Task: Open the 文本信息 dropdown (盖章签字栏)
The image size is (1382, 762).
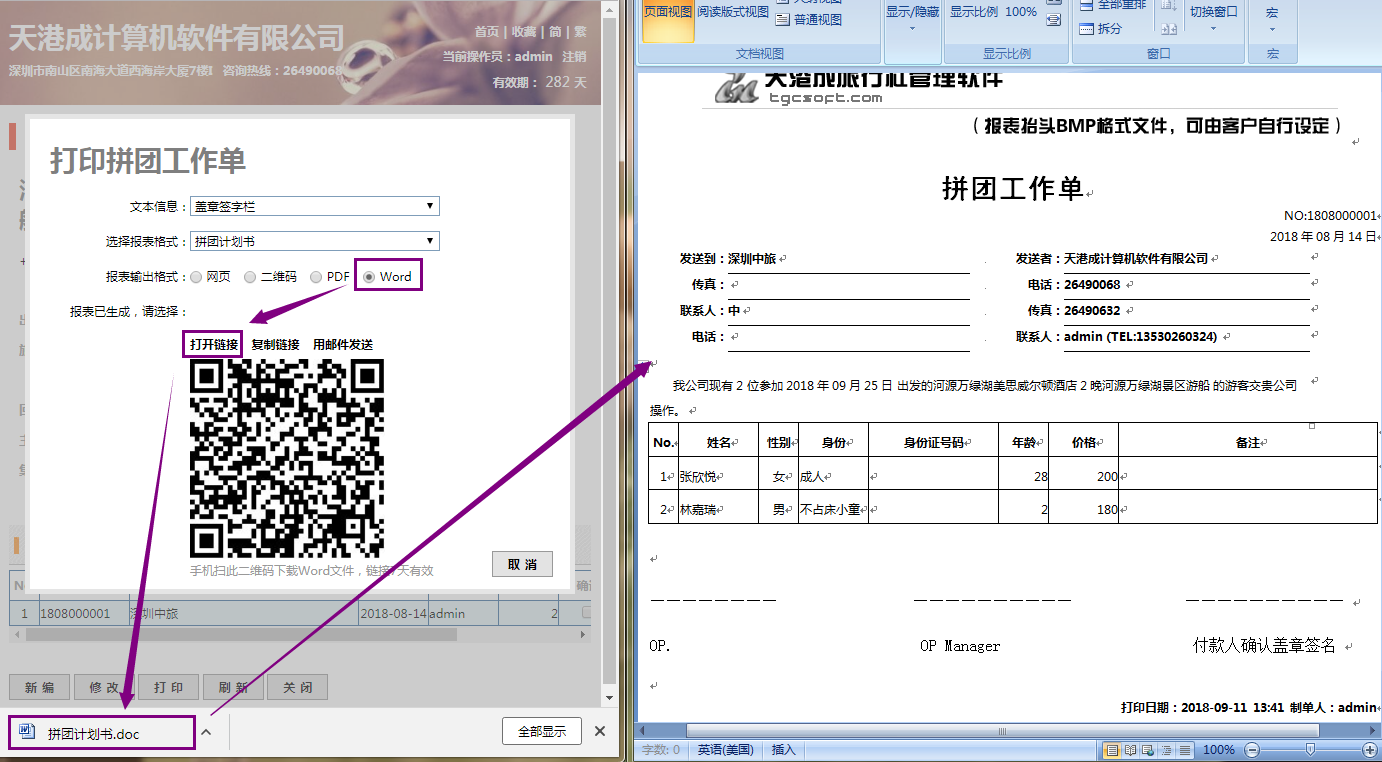Action: (x=315, y=206)
